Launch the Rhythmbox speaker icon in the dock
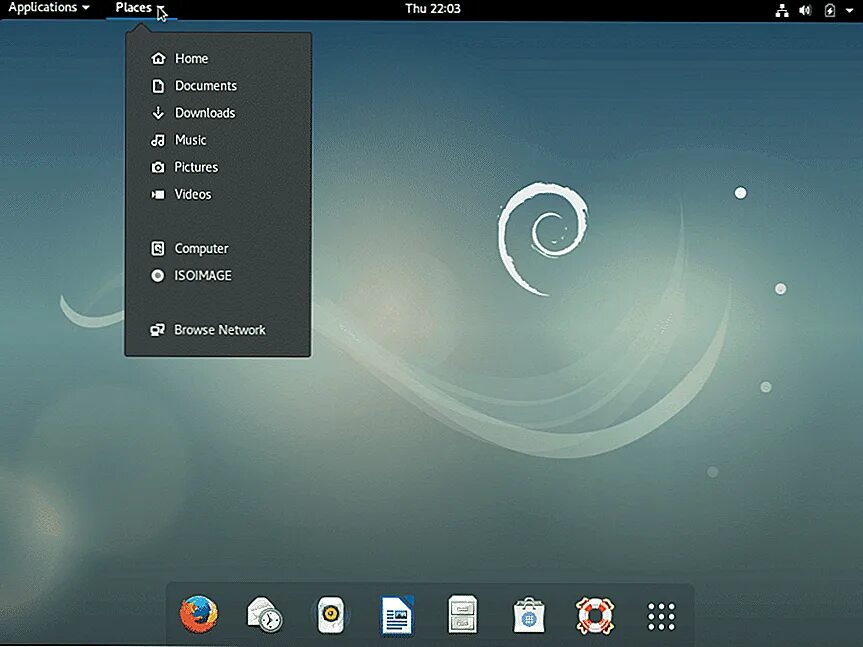Viewport: 863px width, 647px height. point(330,614)
